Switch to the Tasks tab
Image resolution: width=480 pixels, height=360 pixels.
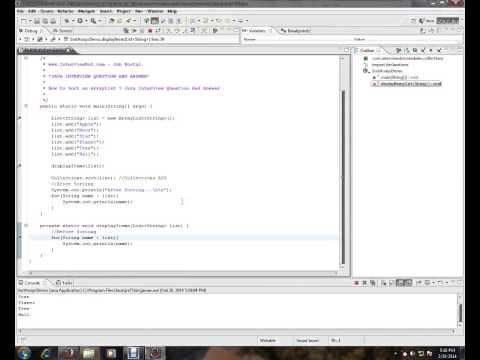point(64,283)
